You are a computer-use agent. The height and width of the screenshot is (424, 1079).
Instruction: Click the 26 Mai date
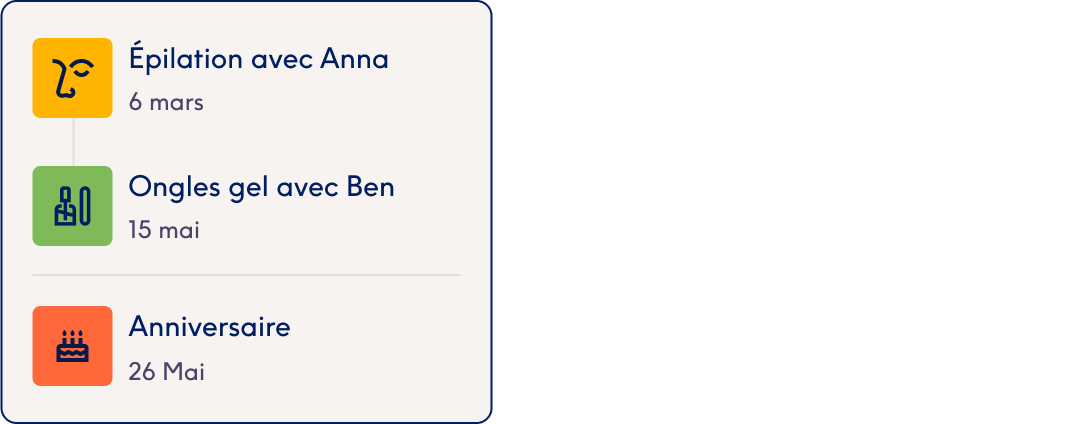(166, 372)
